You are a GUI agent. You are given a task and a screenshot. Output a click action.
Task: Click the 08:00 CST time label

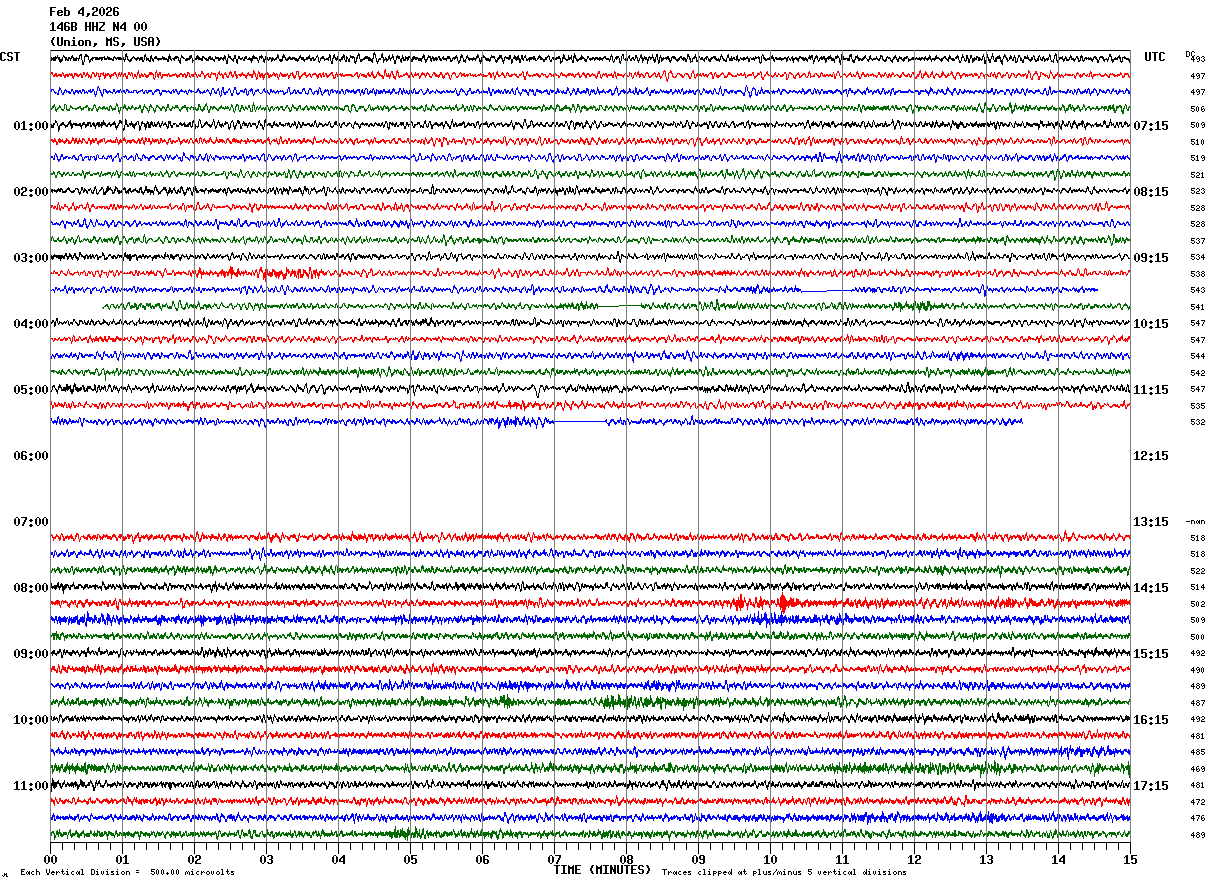31,588
